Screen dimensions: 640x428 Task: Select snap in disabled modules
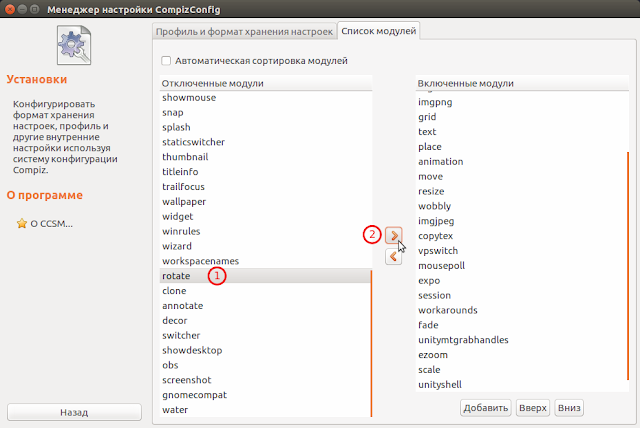[265, 112]
